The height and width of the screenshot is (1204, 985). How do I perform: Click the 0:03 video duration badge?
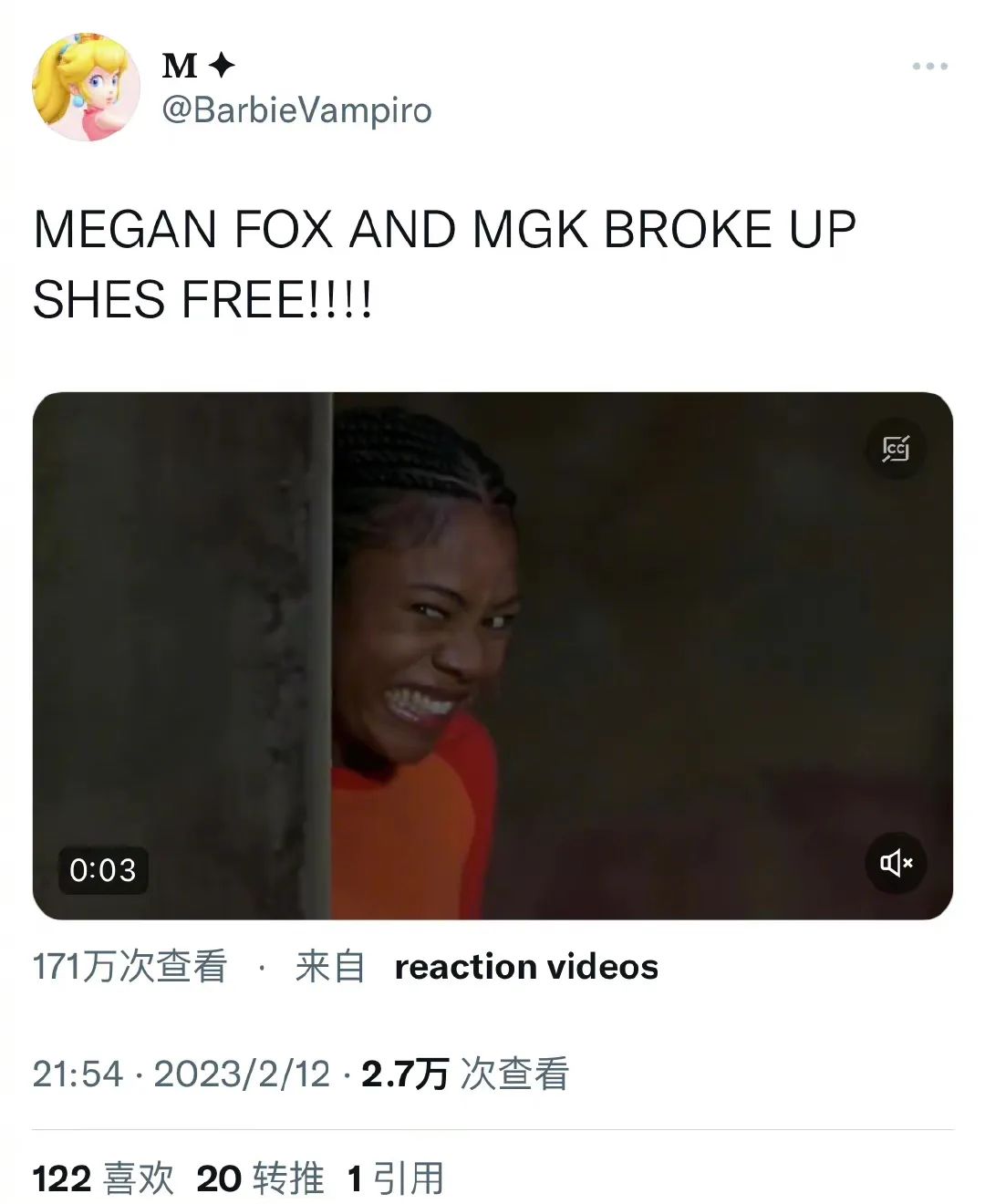pyautogui.click(x=103, y=870)
